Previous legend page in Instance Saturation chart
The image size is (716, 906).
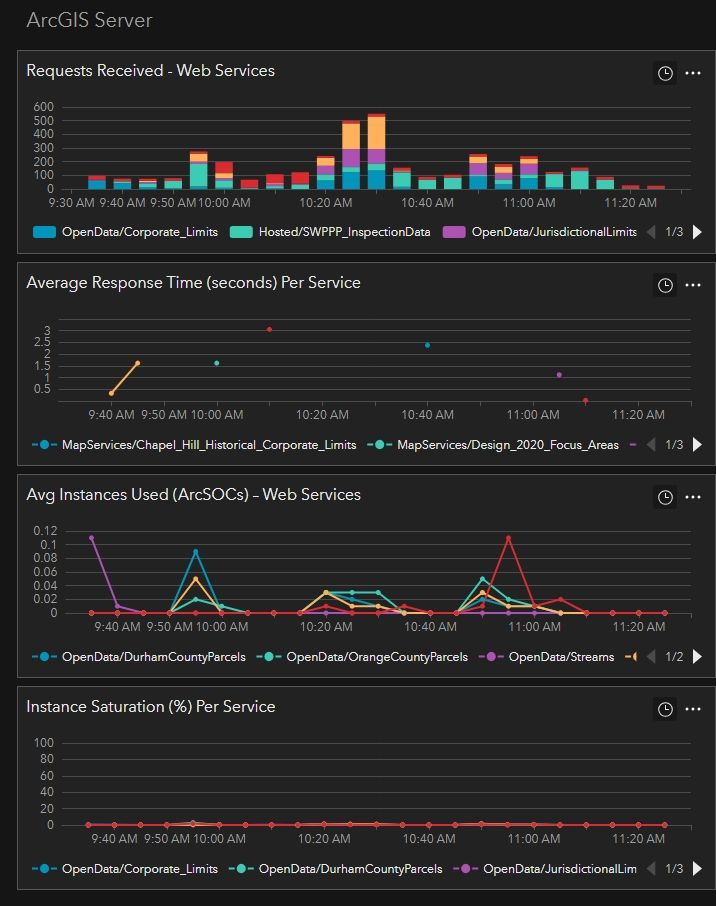(x=651, y=869)
